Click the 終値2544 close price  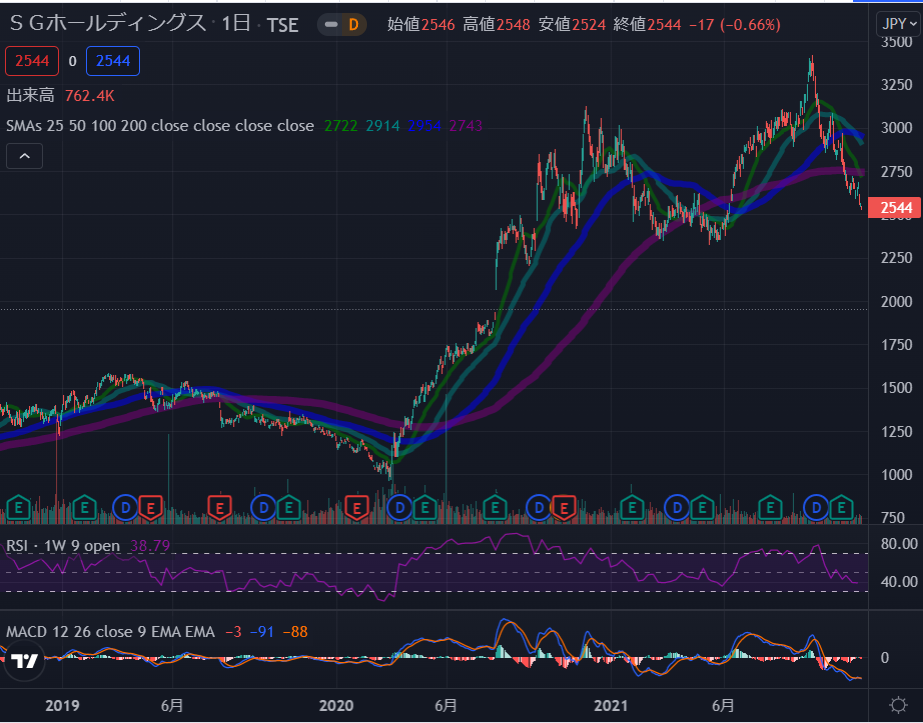pyautogui.click(x=648, y=25)
